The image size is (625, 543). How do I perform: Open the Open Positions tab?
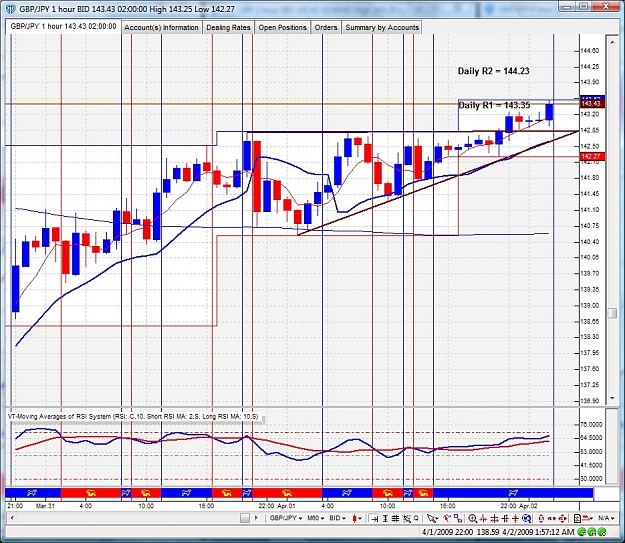(282, 28)
